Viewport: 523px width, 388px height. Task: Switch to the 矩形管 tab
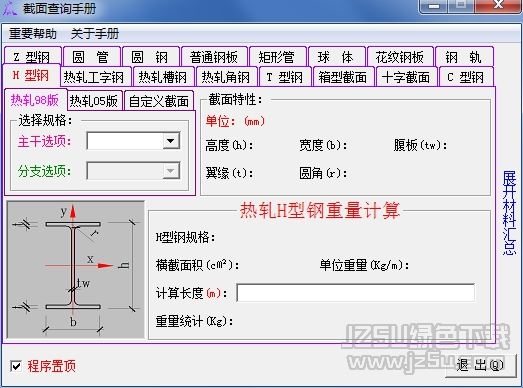click(x=277, y=57)
